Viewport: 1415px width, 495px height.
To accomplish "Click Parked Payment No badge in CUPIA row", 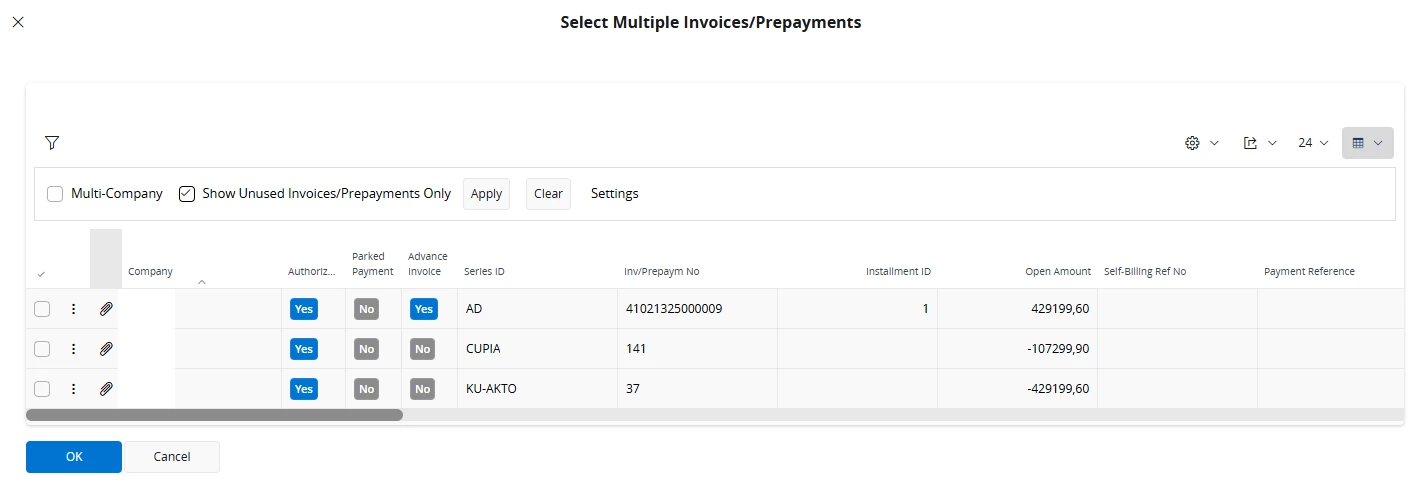I will click(366, 349).
